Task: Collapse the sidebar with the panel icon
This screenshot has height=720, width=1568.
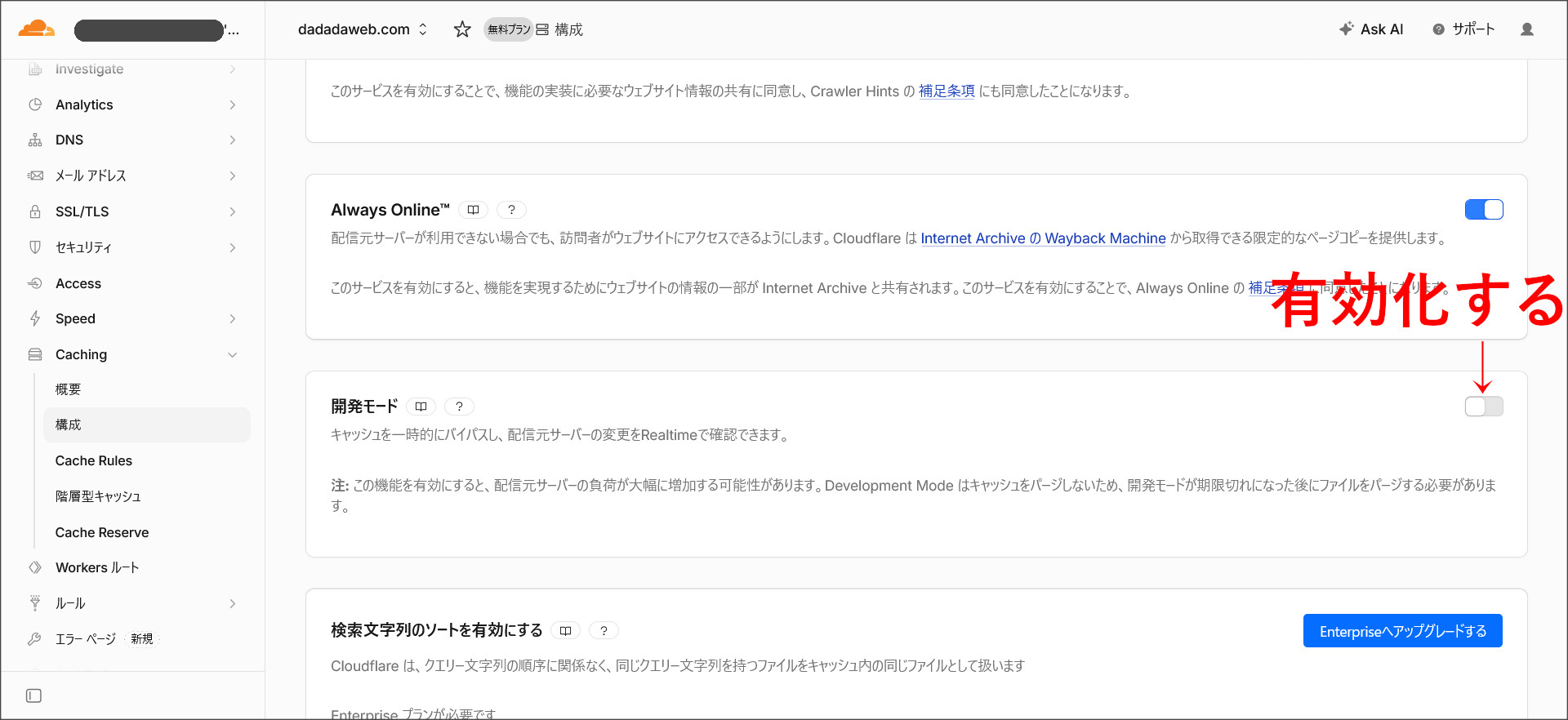Action: click(33, 696)
